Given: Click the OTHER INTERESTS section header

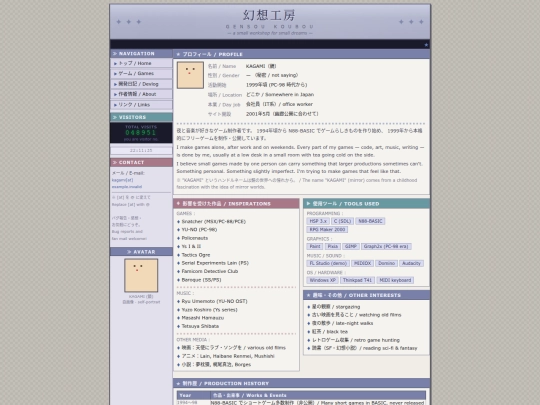Looking at the screenshot, I should tap(366, 295).
